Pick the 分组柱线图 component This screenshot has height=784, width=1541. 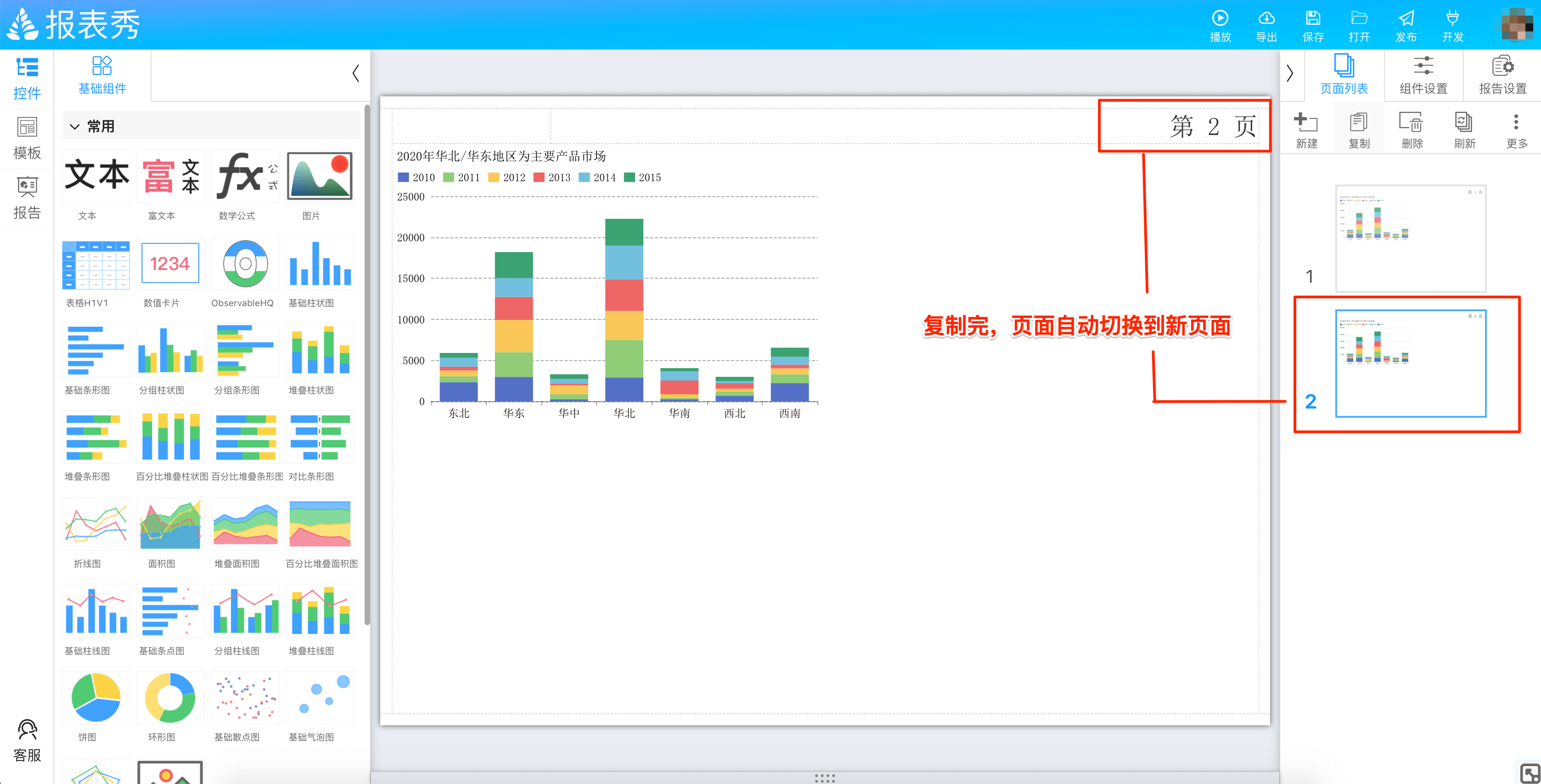tap(245, 611)
